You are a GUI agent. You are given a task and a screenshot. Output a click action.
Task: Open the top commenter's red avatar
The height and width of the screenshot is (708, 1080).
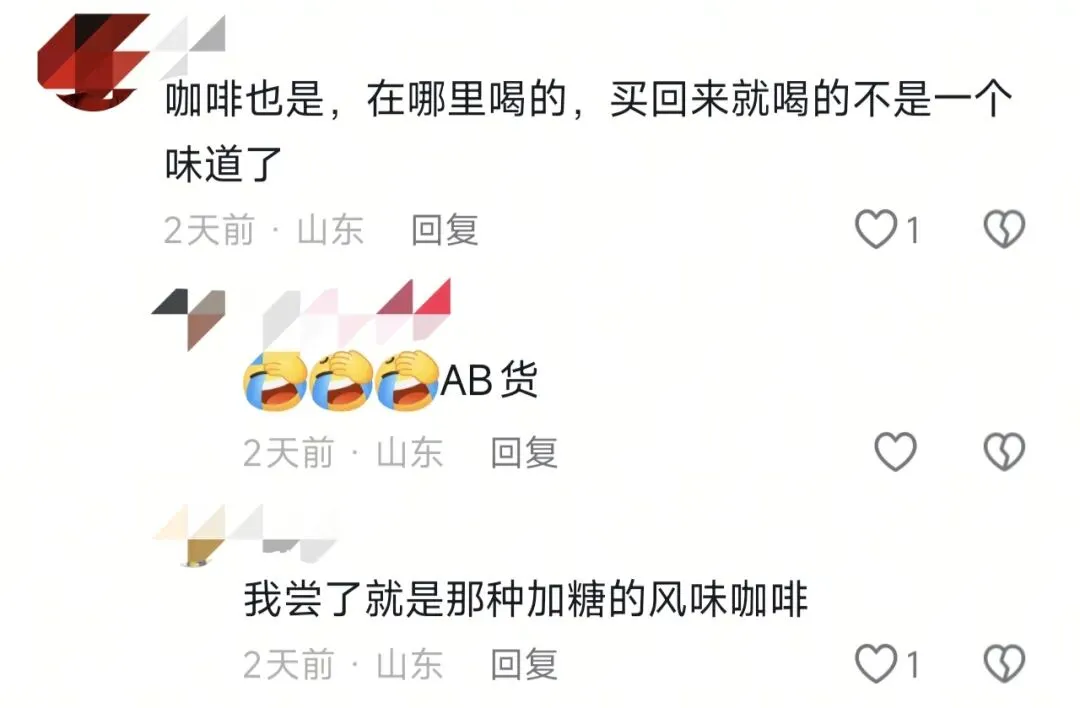93,62
